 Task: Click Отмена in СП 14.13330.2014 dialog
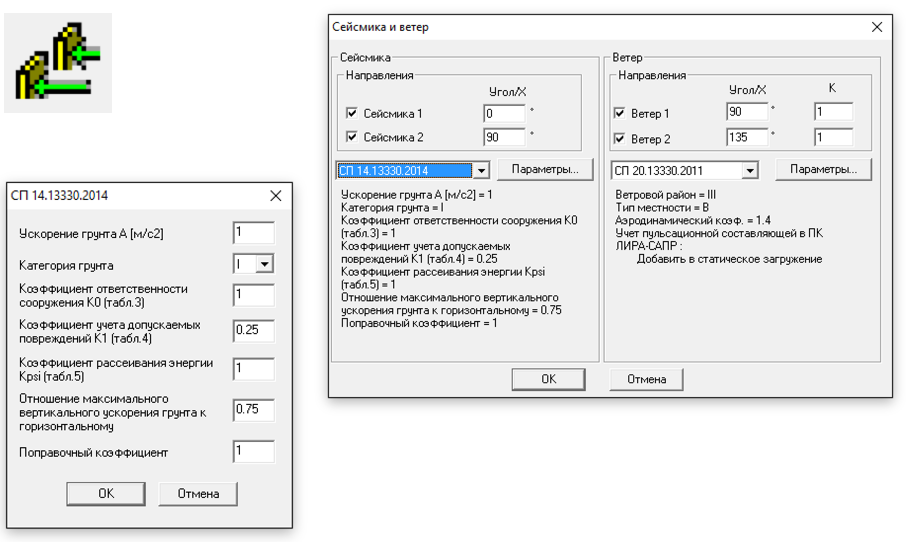[197, 493]
